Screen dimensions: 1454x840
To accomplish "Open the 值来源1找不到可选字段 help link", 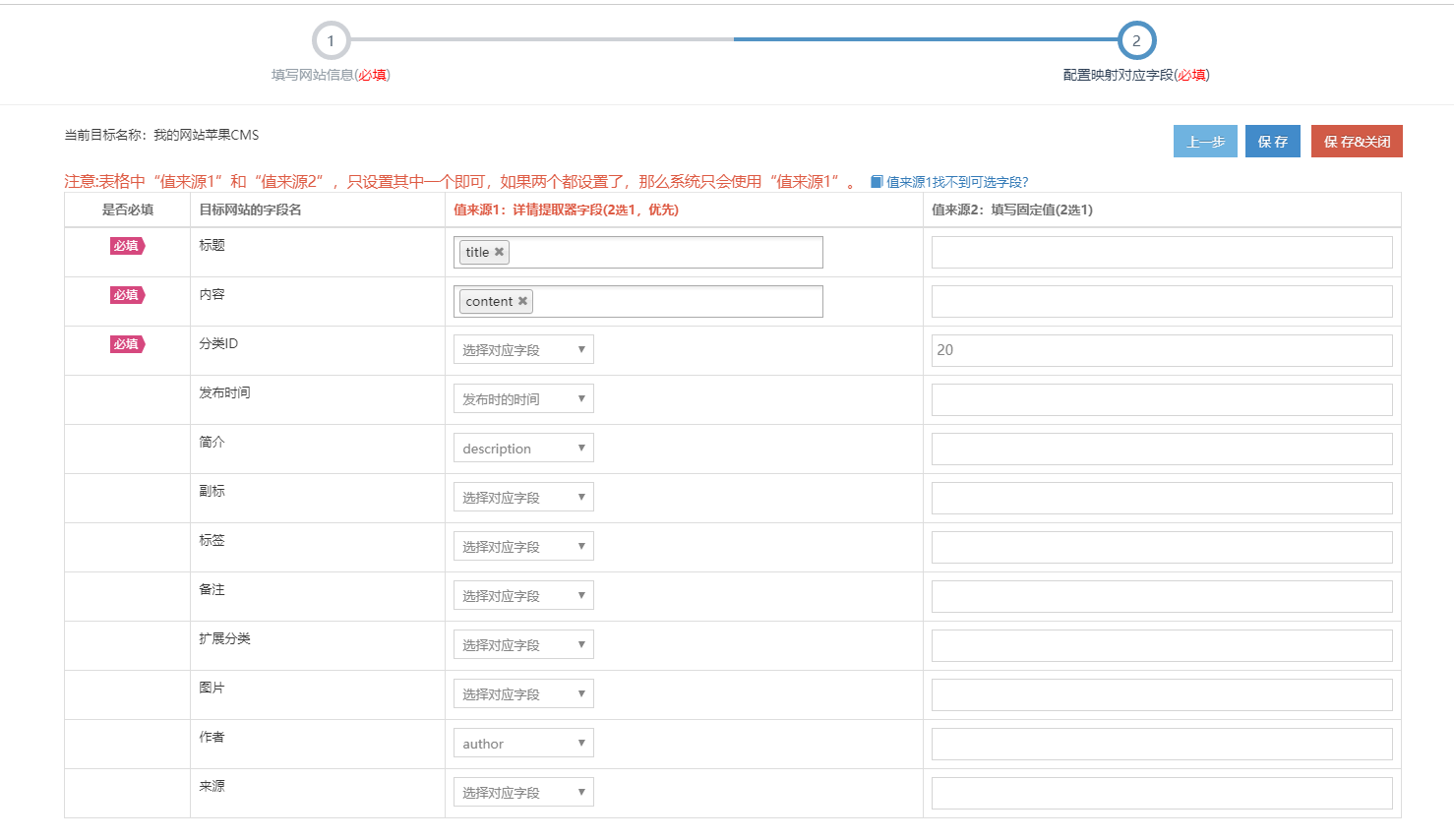I will (956, 182).
